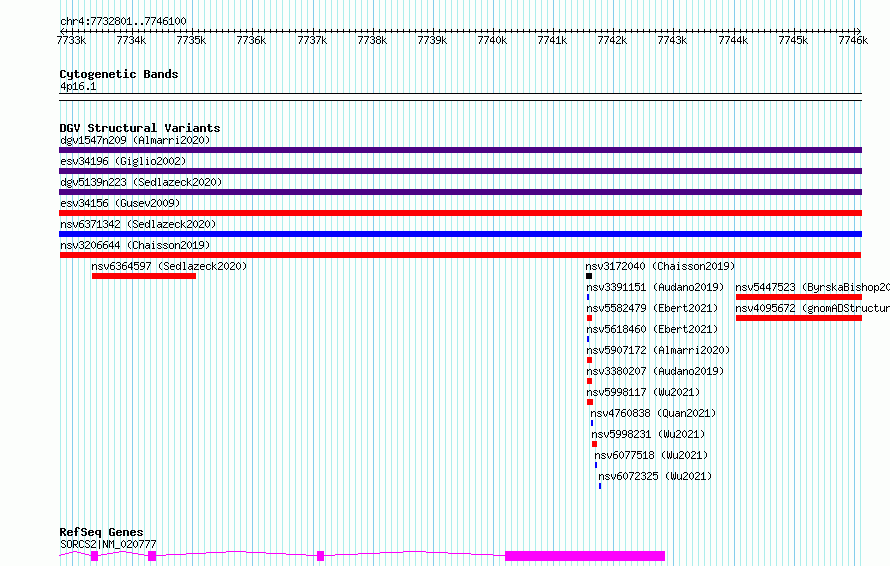Select the purple bar under esv34196

(460, 171)
